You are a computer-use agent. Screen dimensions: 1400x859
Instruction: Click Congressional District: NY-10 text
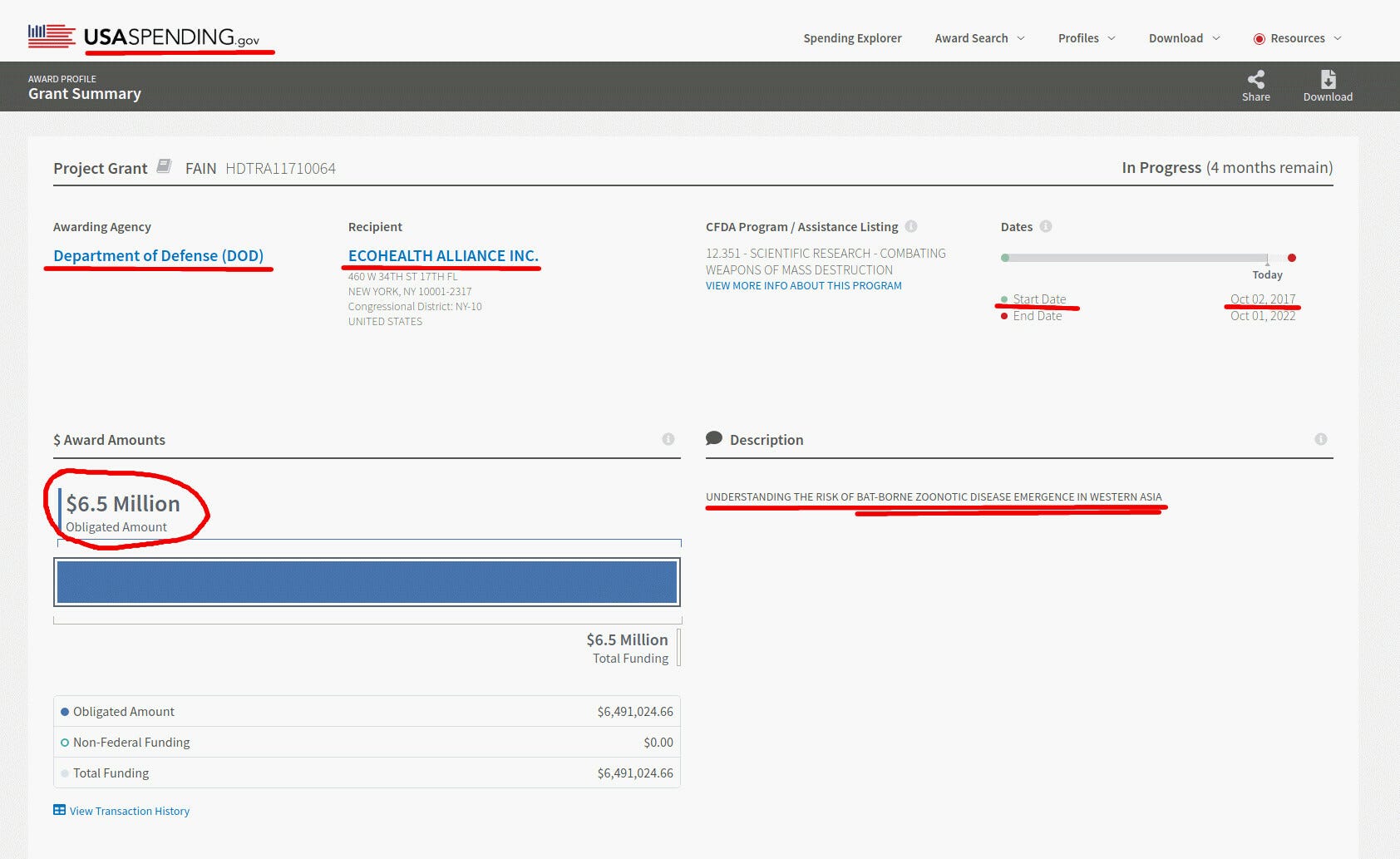415,306
